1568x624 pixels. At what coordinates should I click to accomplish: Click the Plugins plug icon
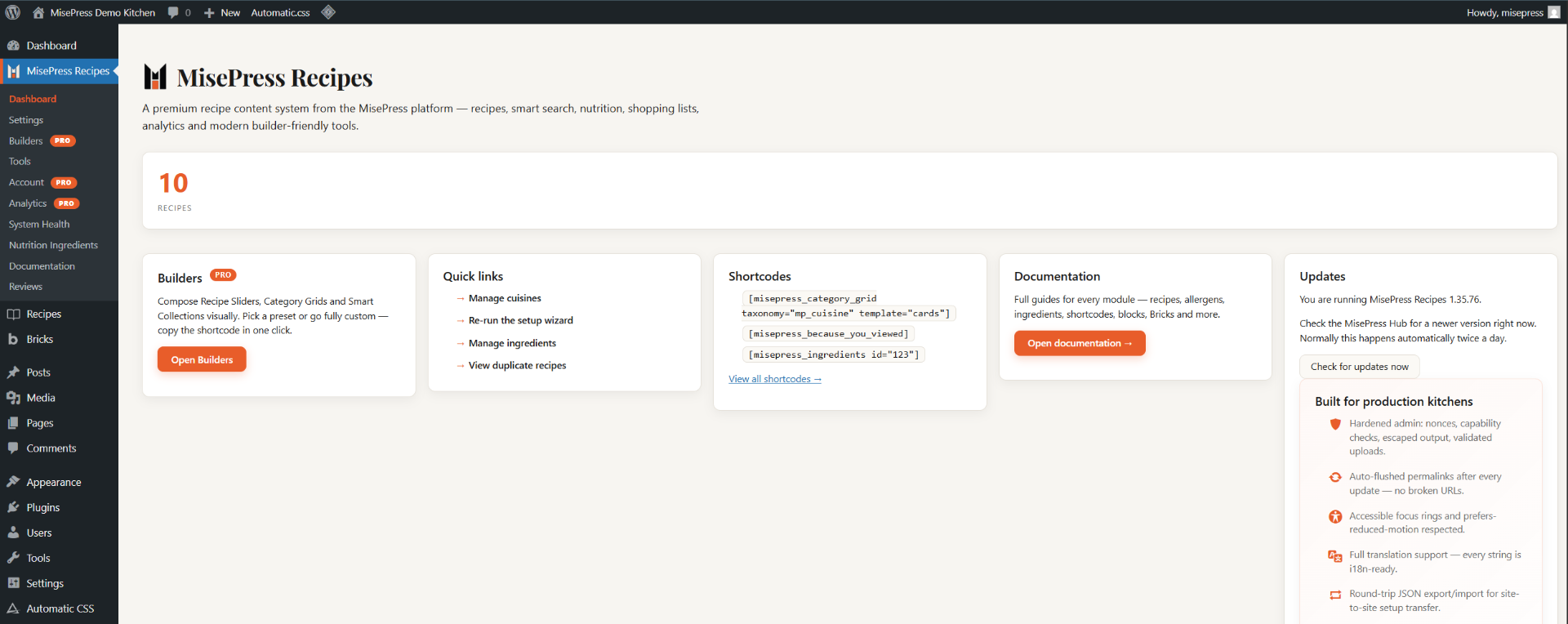tap(13, 507)
